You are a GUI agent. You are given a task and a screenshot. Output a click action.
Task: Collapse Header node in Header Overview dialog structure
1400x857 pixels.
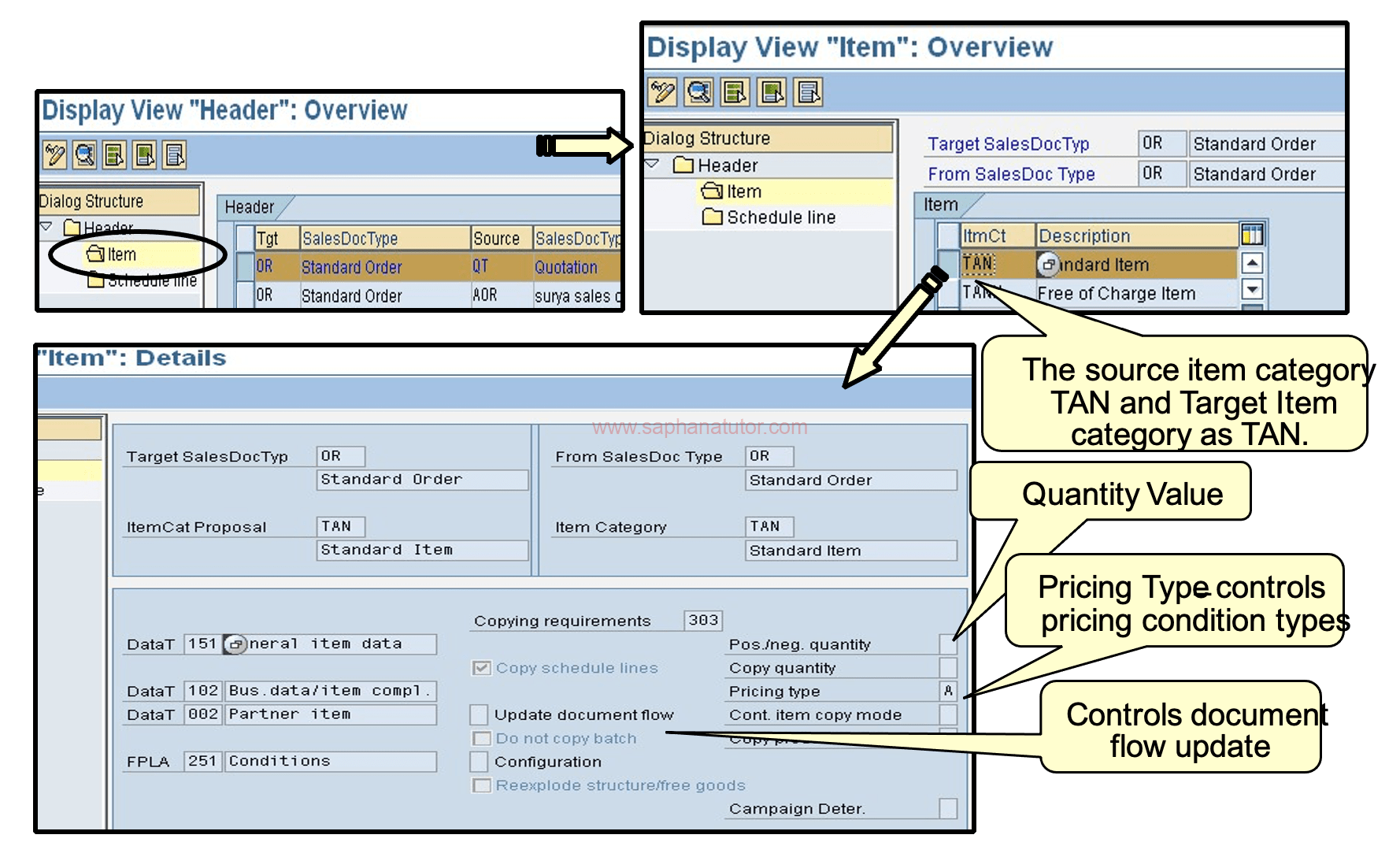[46, 227]
